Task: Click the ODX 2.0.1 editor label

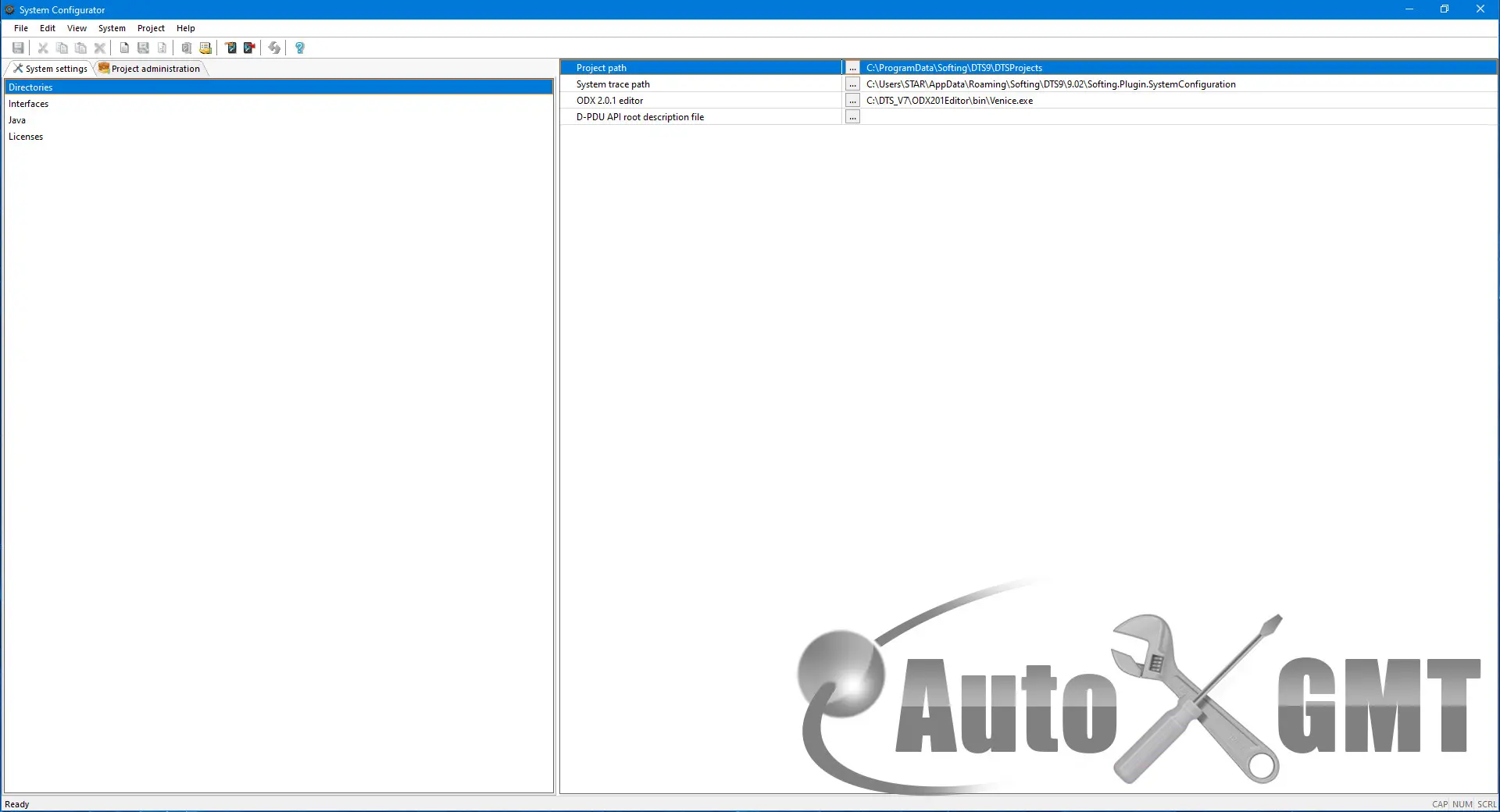Action: 609,101
